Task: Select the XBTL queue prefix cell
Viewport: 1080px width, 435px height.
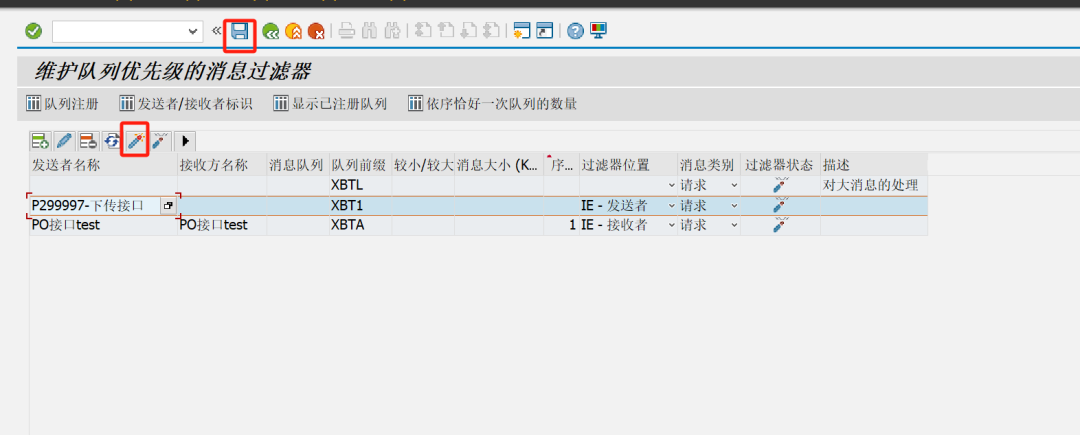Action: (x=360, y=185)
